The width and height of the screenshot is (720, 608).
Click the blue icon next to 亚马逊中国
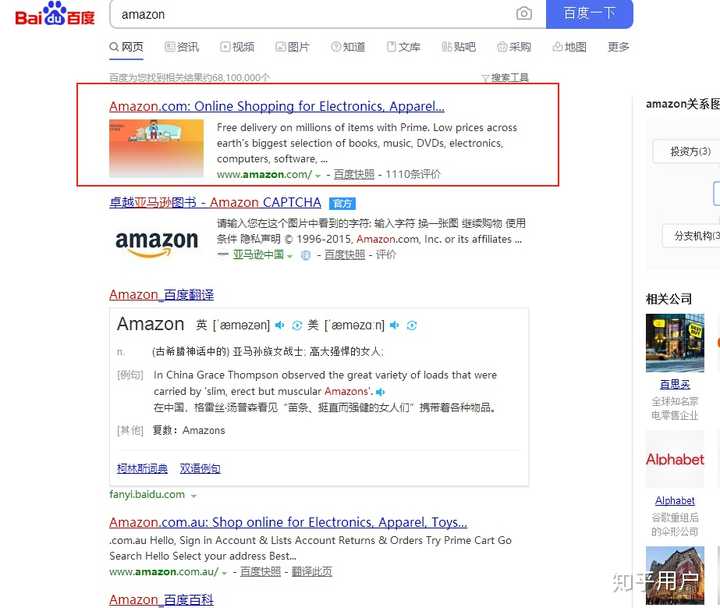coord(305,255)
